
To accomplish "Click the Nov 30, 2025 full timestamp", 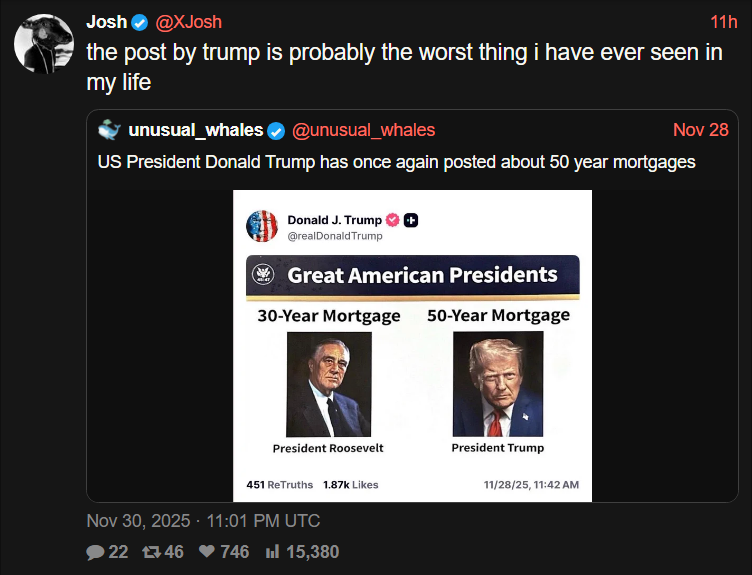I will point(203,521).
